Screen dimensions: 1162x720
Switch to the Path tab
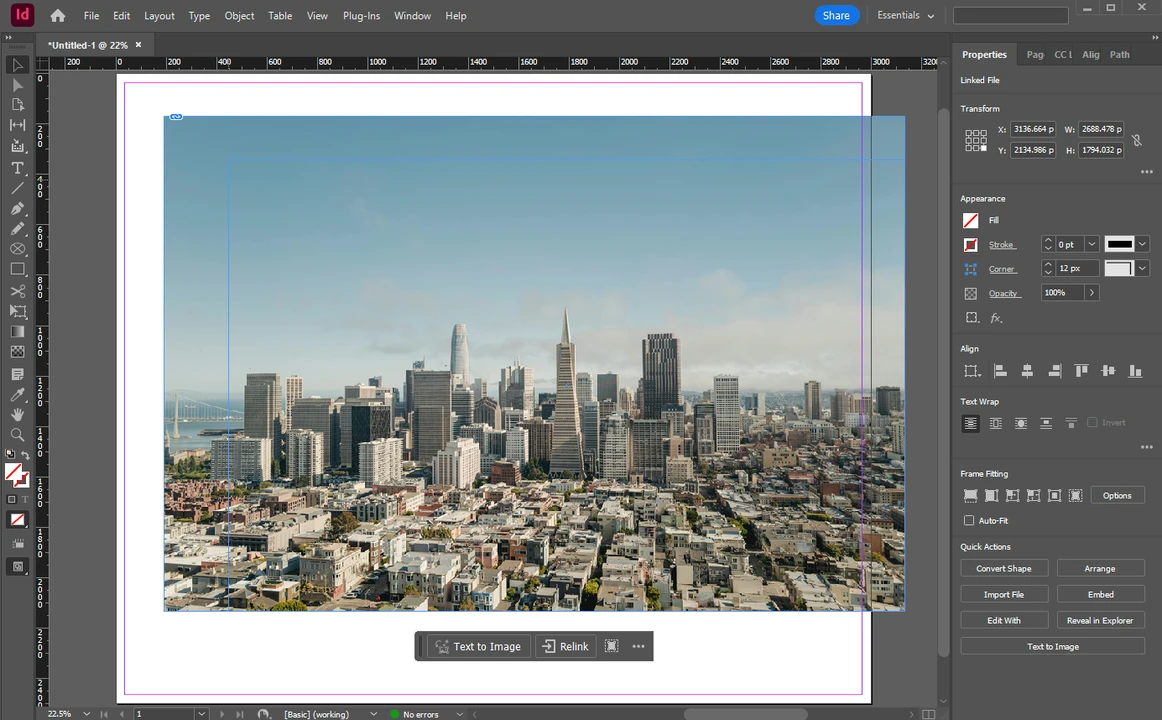1119,55
